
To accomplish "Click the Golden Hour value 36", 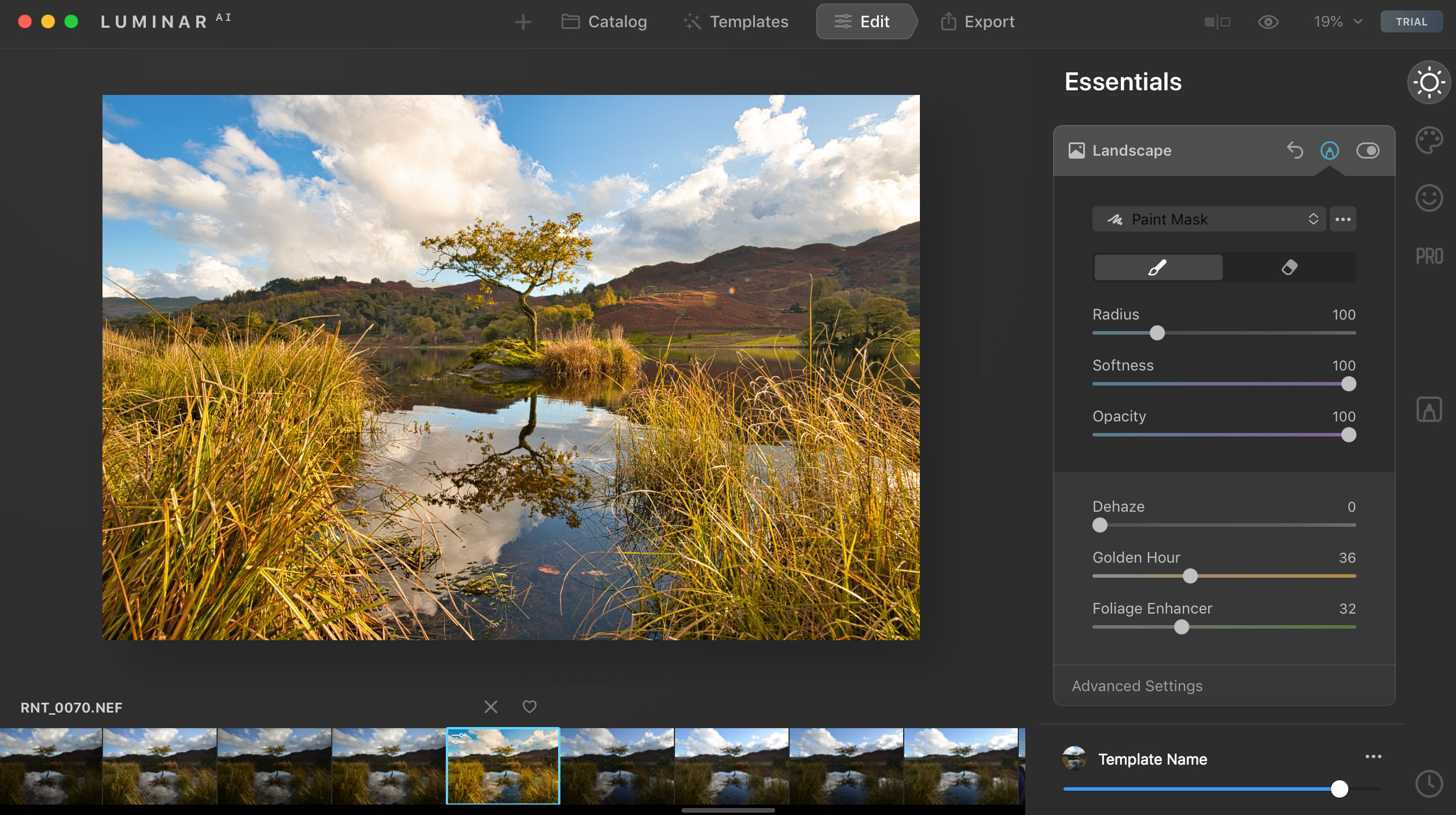I will [1347, 557].
